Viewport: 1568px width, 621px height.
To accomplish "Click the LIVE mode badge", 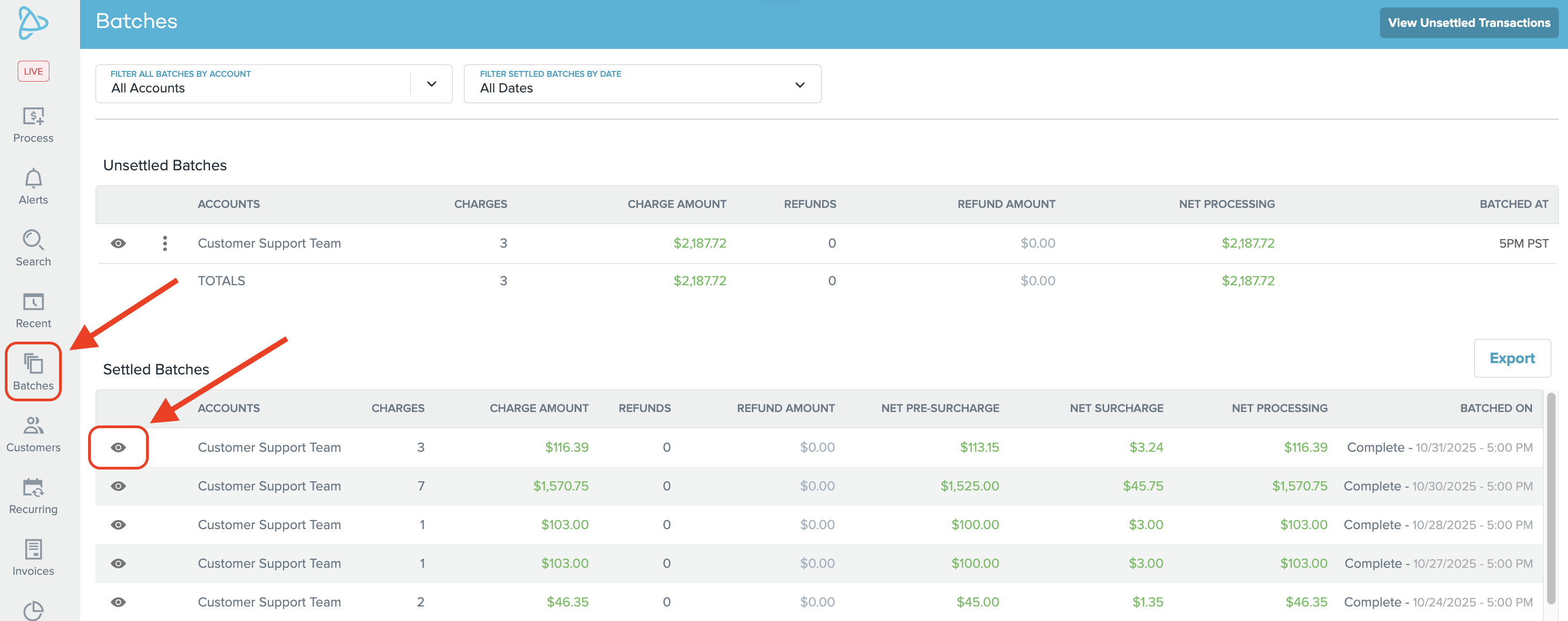I will [x=33, y=71].
